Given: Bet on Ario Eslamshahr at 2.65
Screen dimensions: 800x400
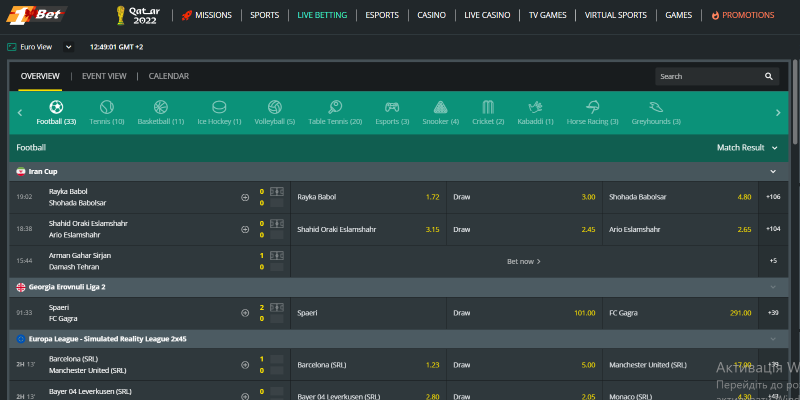Looking at the screenshot, I should tap(680, 230).
